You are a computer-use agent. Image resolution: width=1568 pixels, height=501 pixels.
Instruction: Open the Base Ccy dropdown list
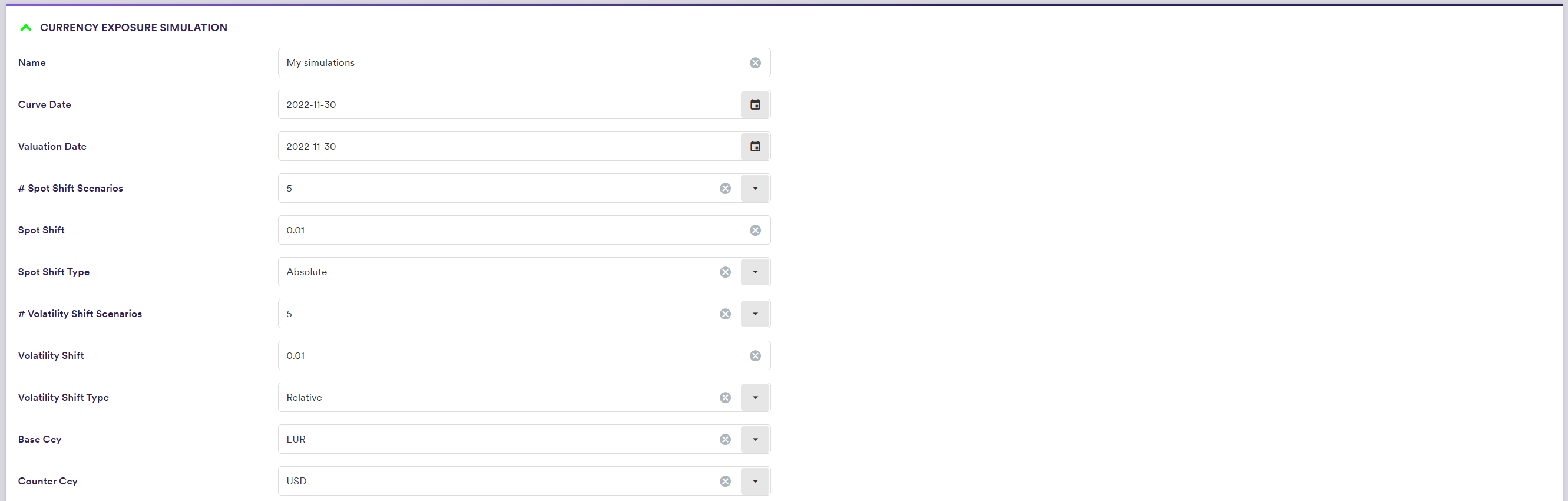pos(755,440)
